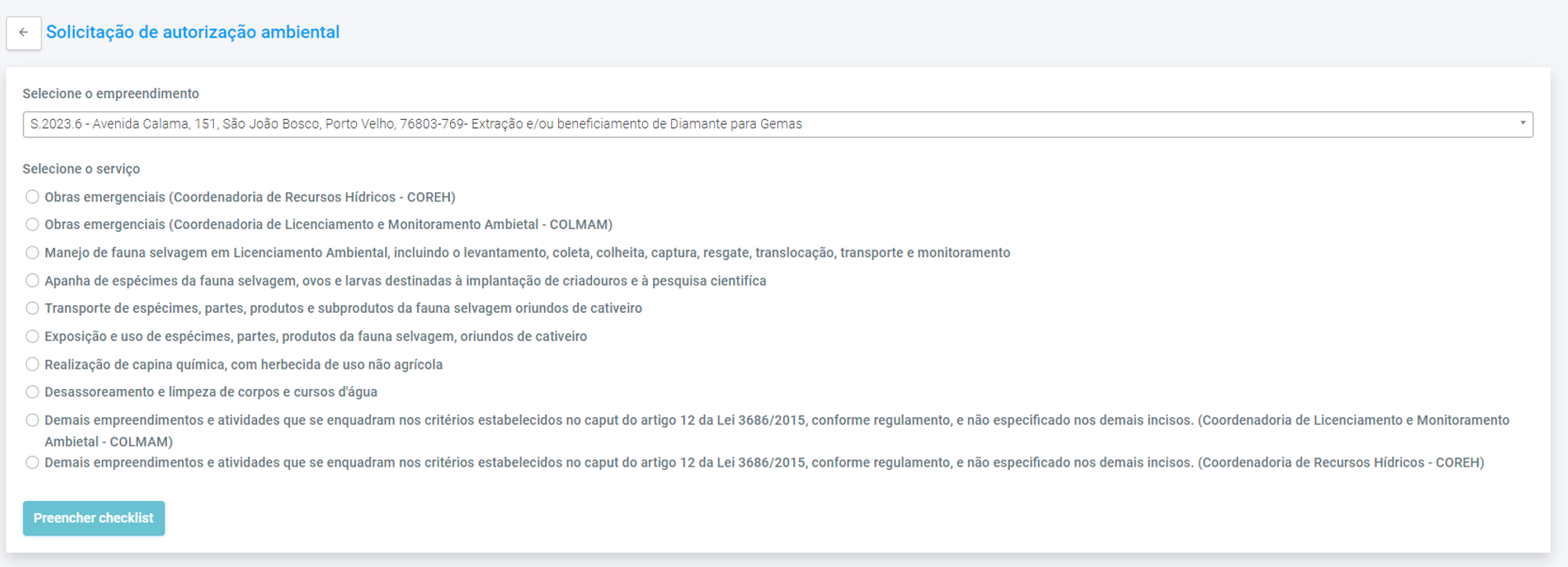Click the 'Solicitação de autorização ambiental' title
Image resolution: width=1568 pixels, height=567 pixels.
pyautogui.click(x=192, y=32)
